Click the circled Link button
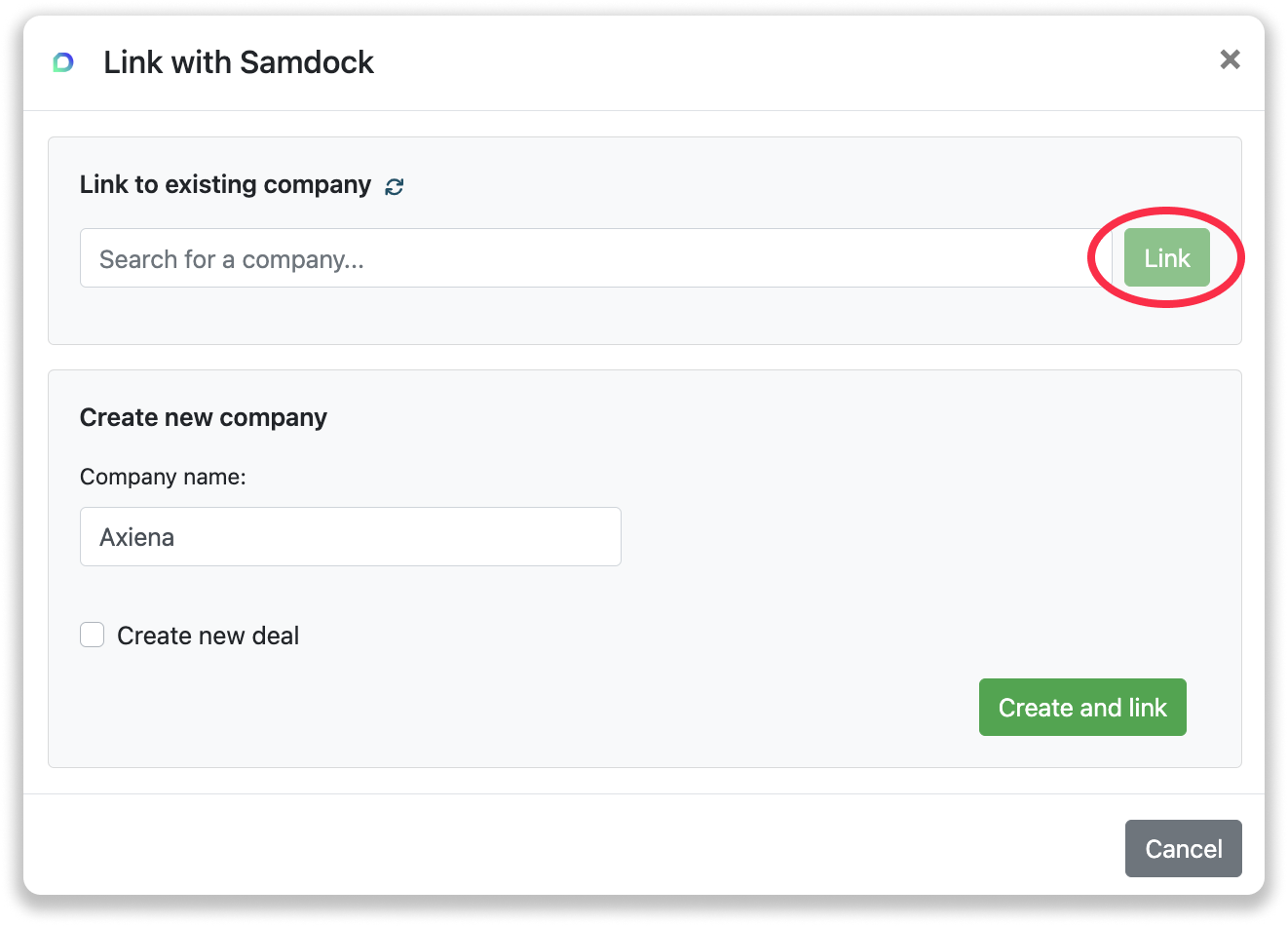Screen dimensions: 1288x926 tap(1165, 257)
